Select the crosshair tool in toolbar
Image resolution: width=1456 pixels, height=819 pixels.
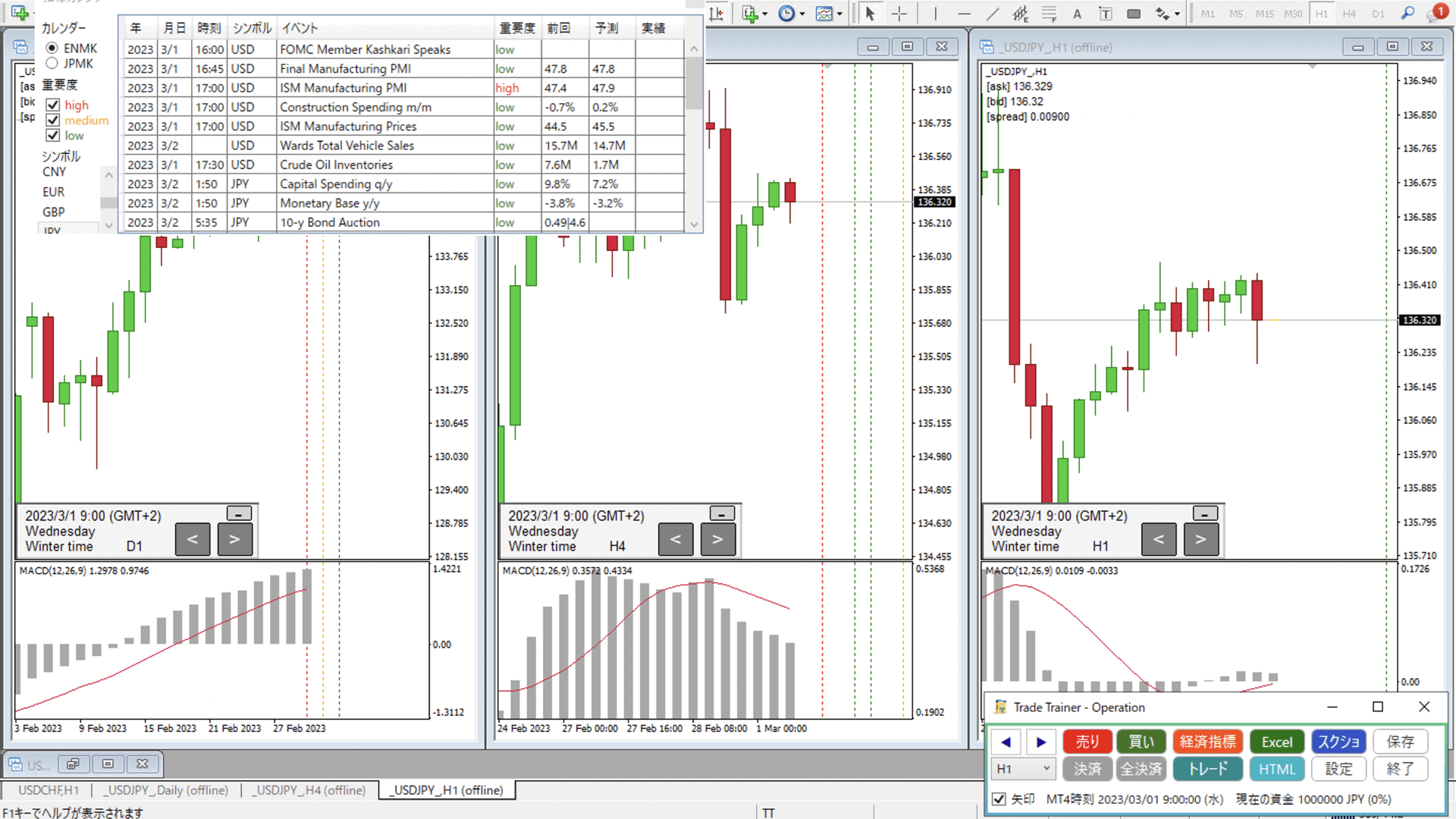pos(899,14)
